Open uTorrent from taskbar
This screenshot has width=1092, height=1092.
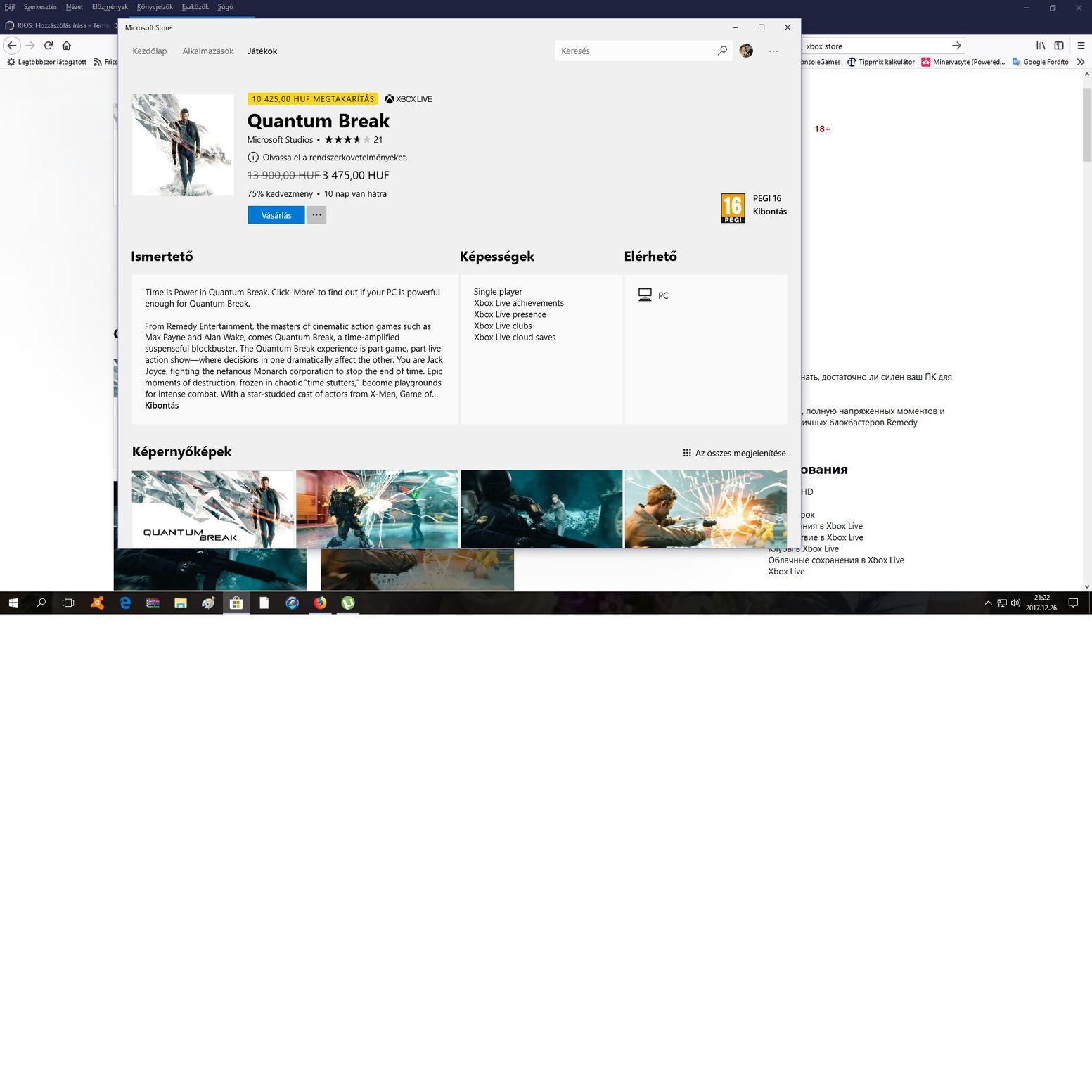pos(348,603)
